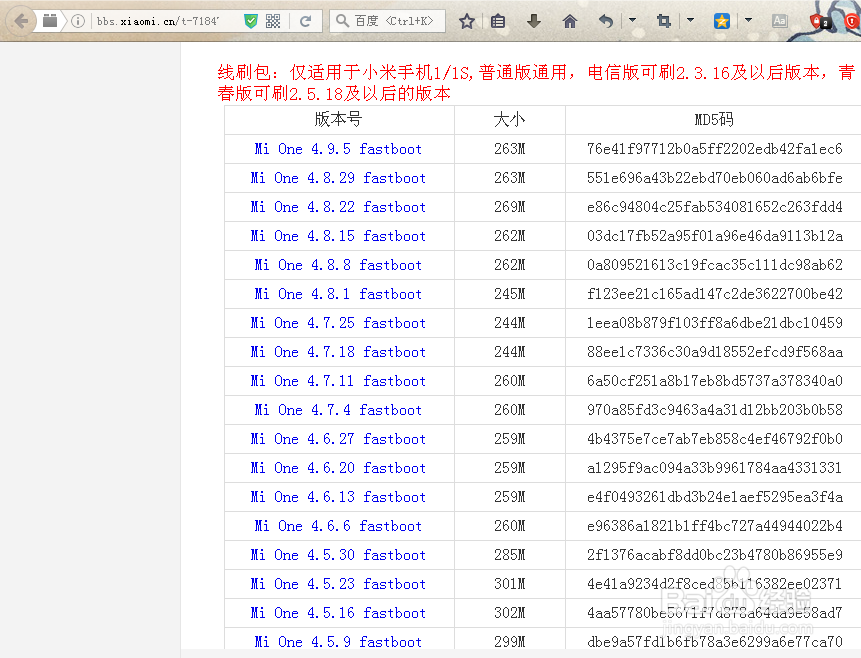Click the green shield security icon
The width and height of the screenshot is (861, 658).
[251, 21]
